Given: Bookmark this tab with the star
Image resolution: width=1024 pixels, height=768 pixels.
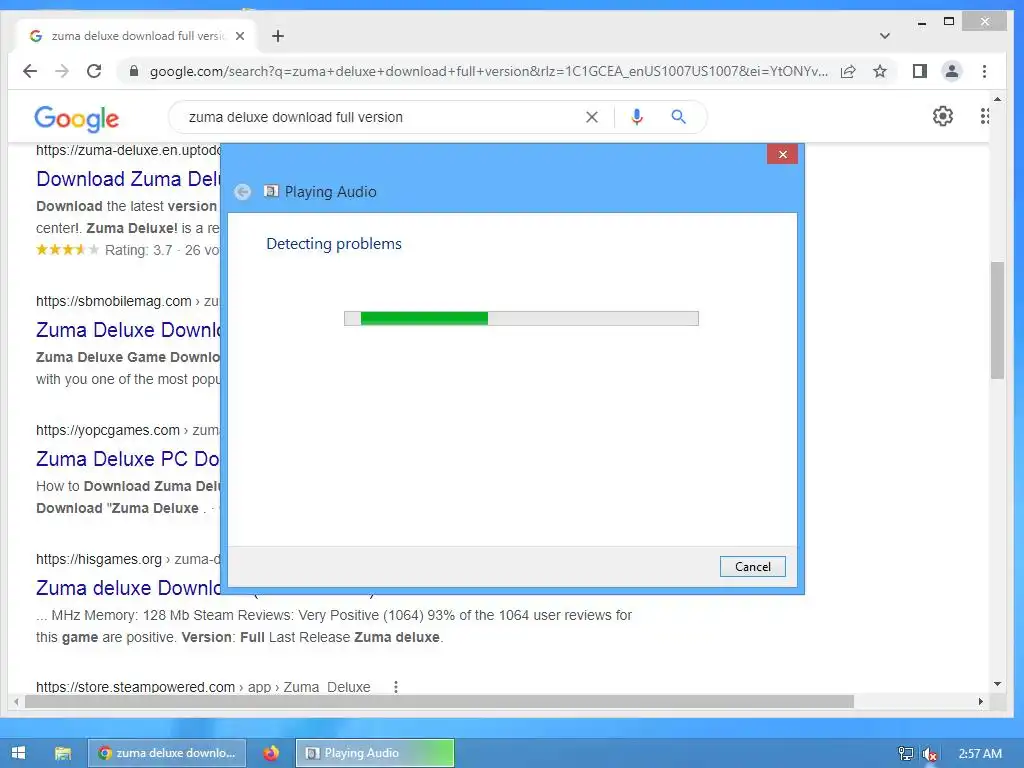Looking at the screenshot, I should 880,71.
